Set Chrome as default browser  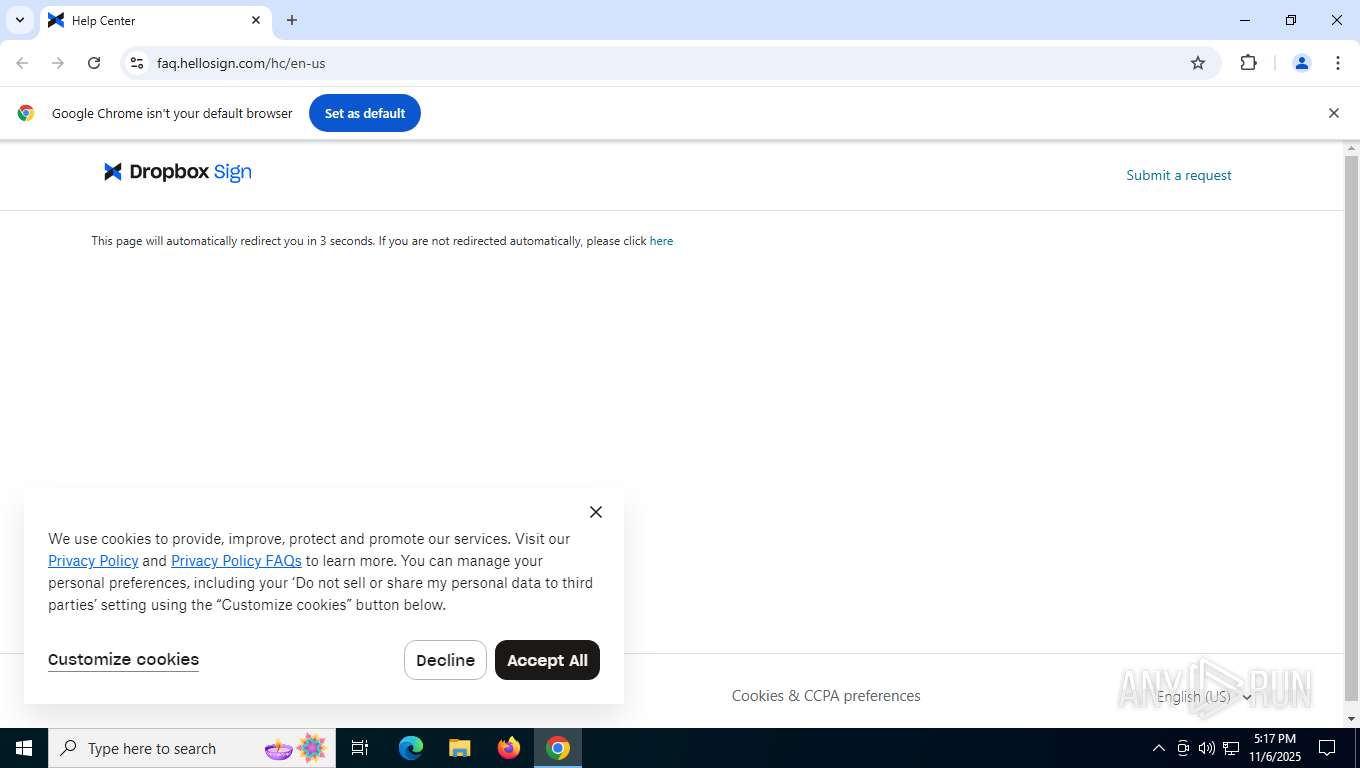(365, 113)
